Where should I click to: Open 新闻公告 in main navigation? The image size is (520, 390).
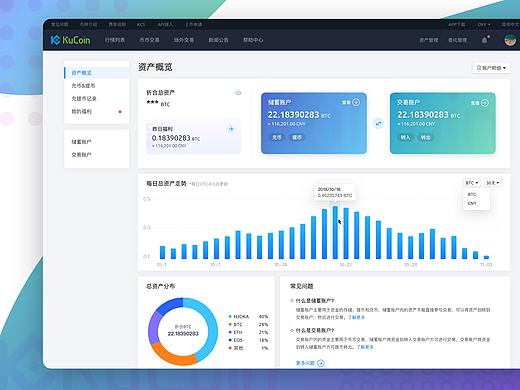click(218, 40)
